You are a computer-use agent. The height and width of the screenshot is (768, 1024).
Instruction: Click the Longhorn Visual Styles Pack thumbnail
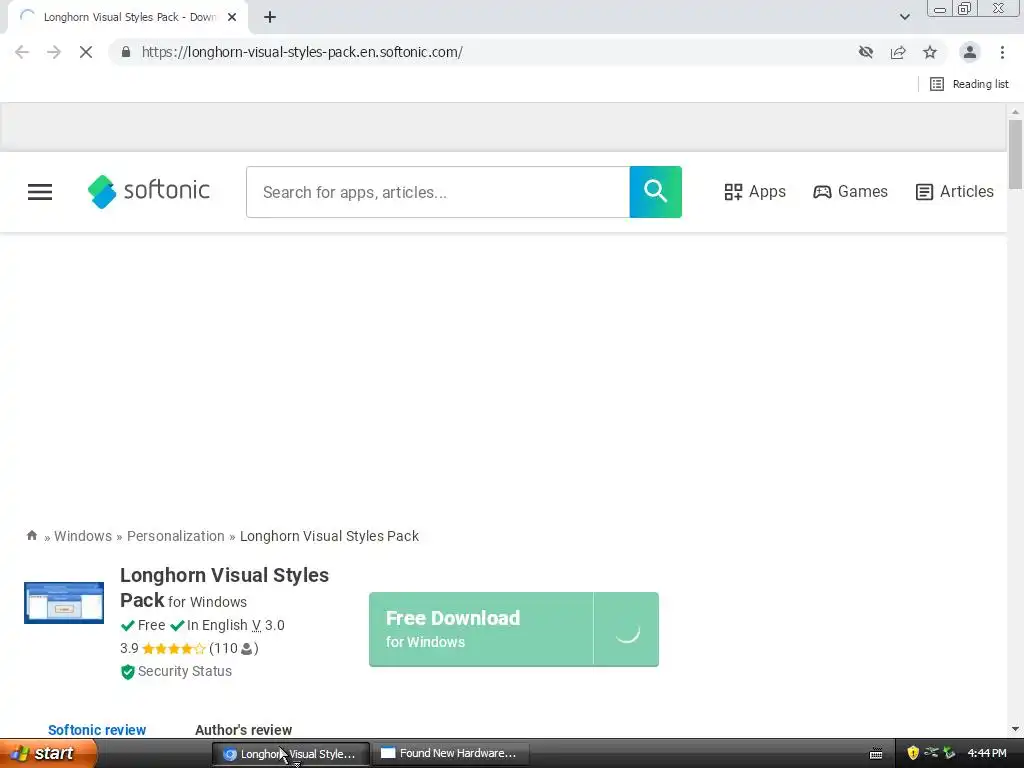(x=64, y=603)
